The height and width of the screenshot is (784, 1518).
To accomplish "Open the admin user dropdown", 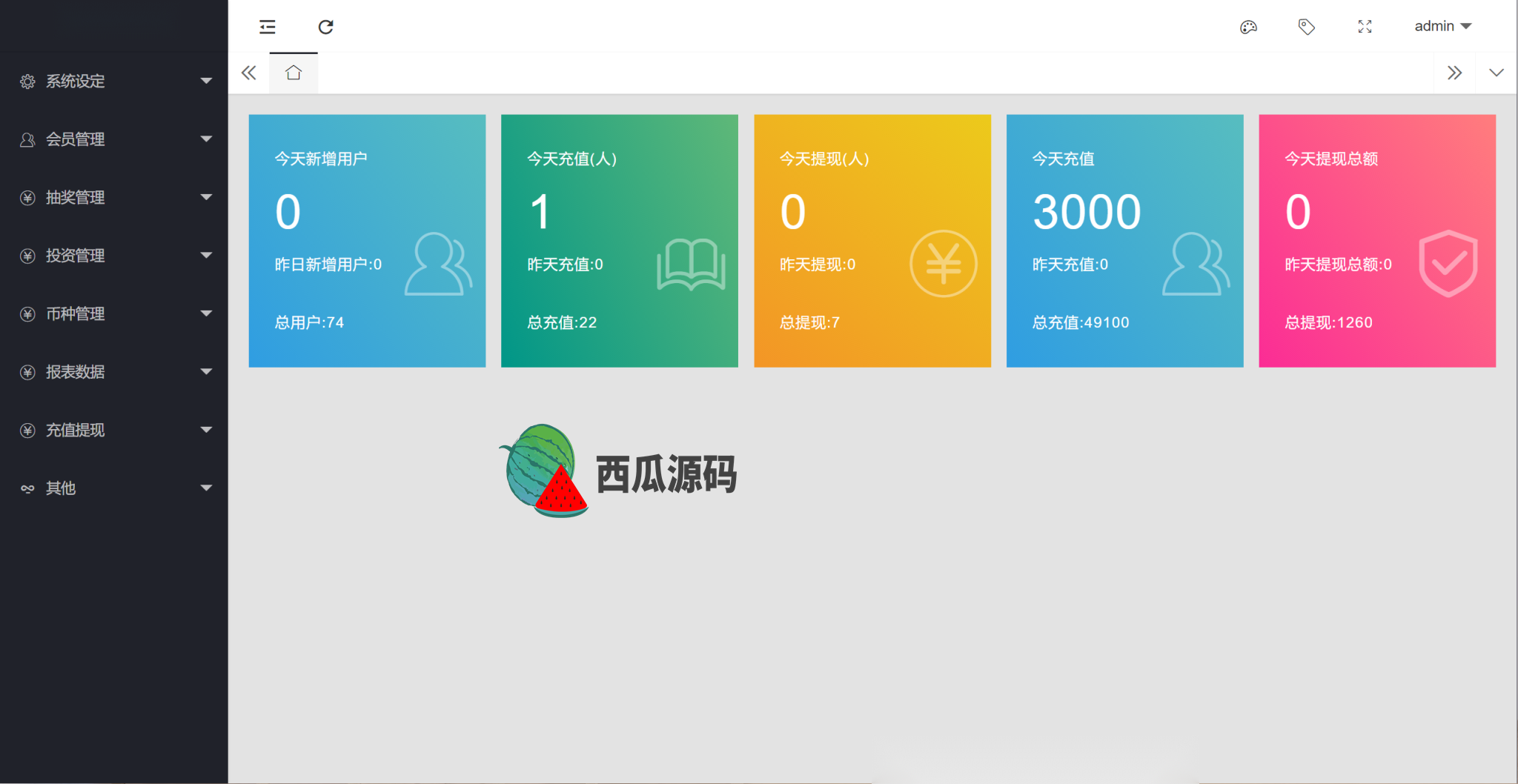I will (1442, 26).
